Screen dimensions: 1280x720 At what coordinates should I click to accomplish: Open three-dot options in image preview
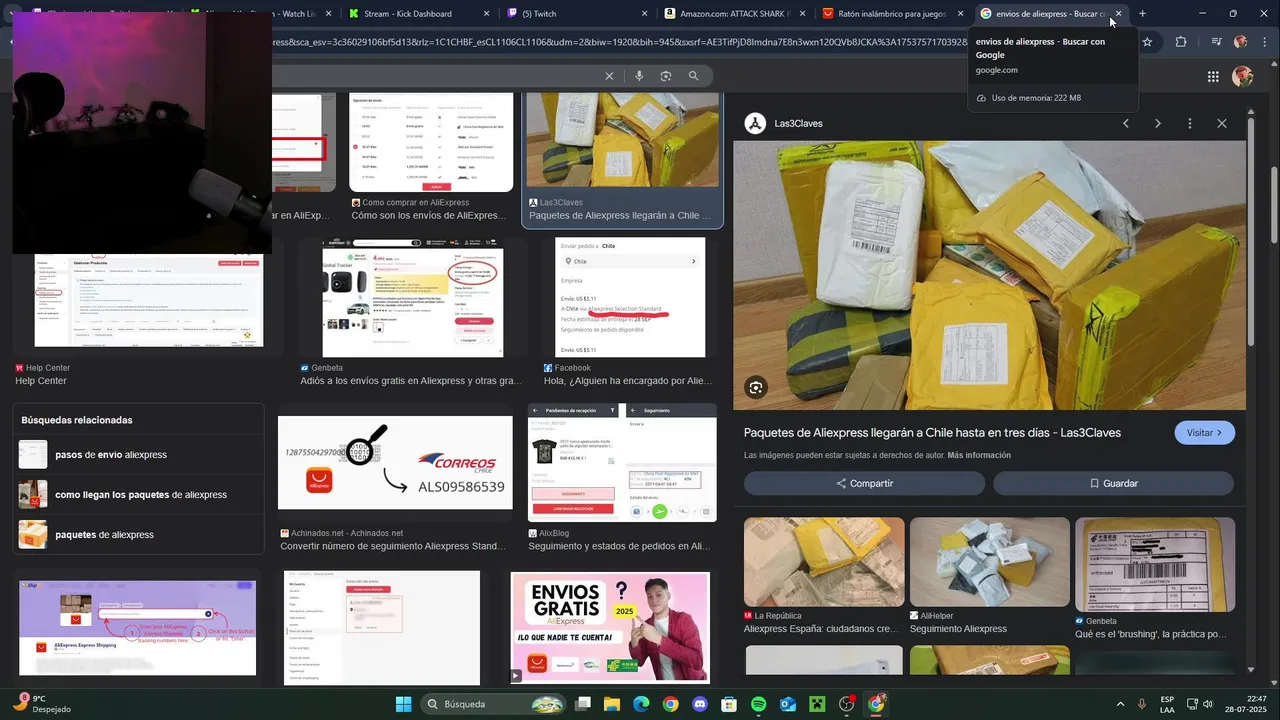pos(1190,124)
